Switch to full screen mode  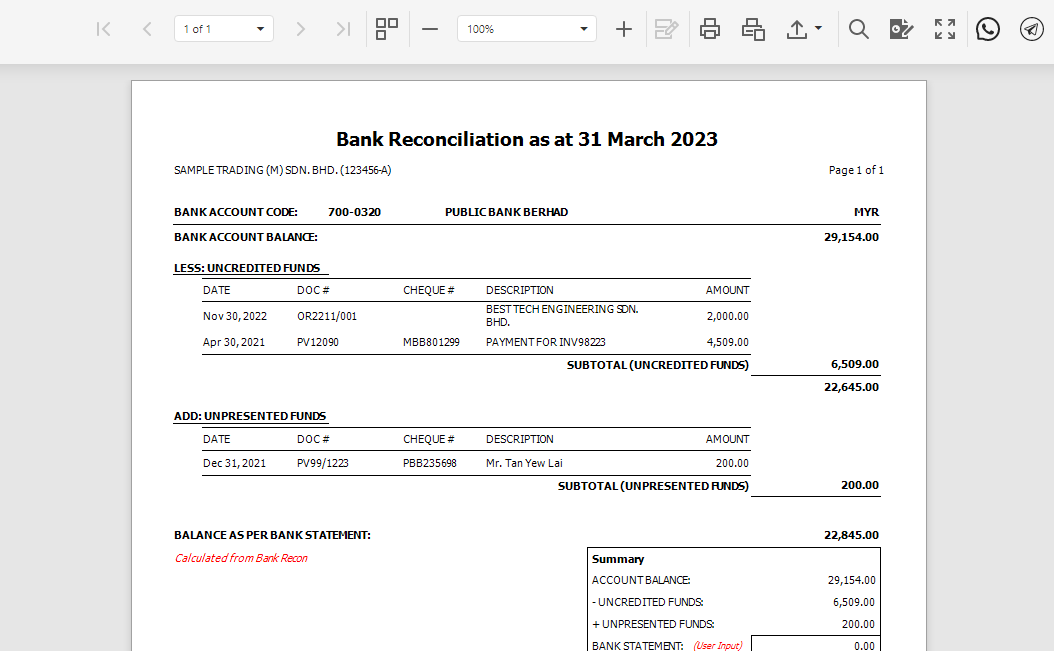pos(945,29)
